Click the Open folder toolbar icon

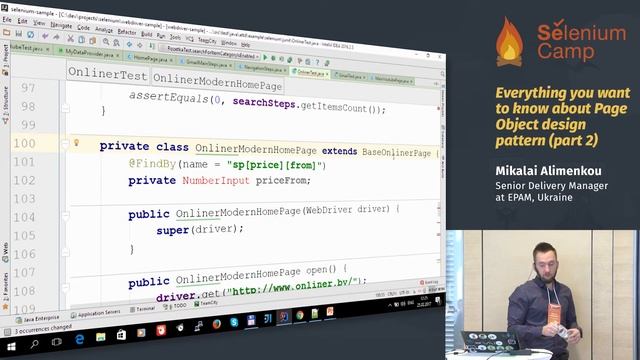[7, 32]
